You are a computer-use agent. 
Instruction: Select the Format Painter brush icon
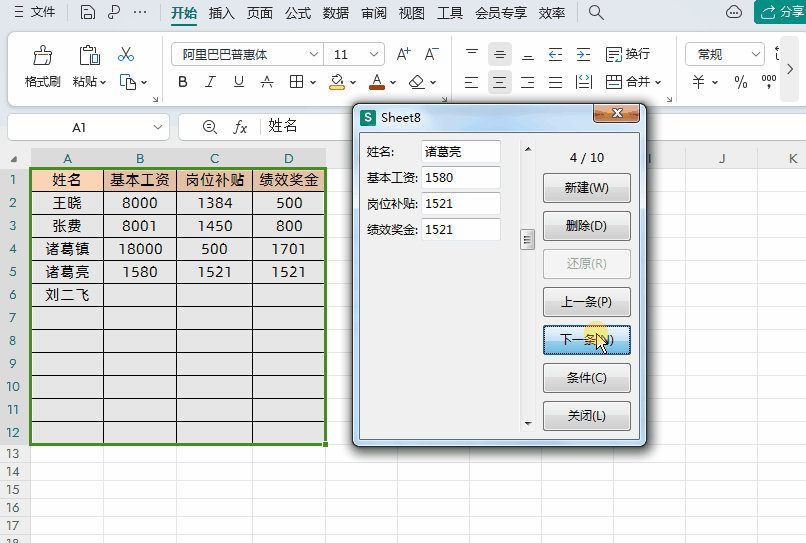(43, 55)
